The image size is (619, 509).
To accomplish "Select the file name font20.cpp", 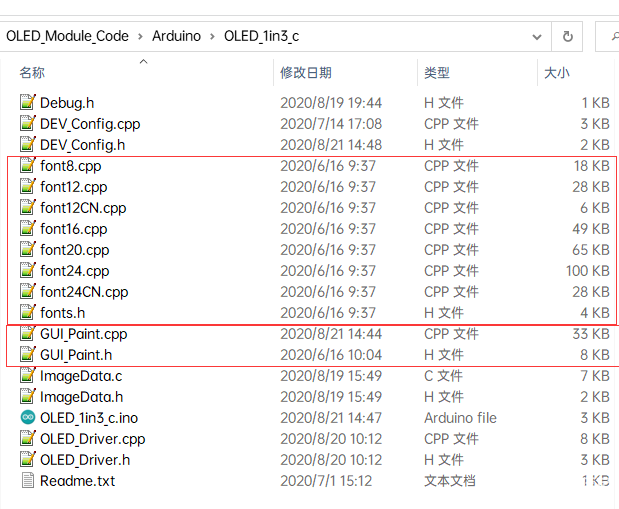I will (x=75, y=250).
